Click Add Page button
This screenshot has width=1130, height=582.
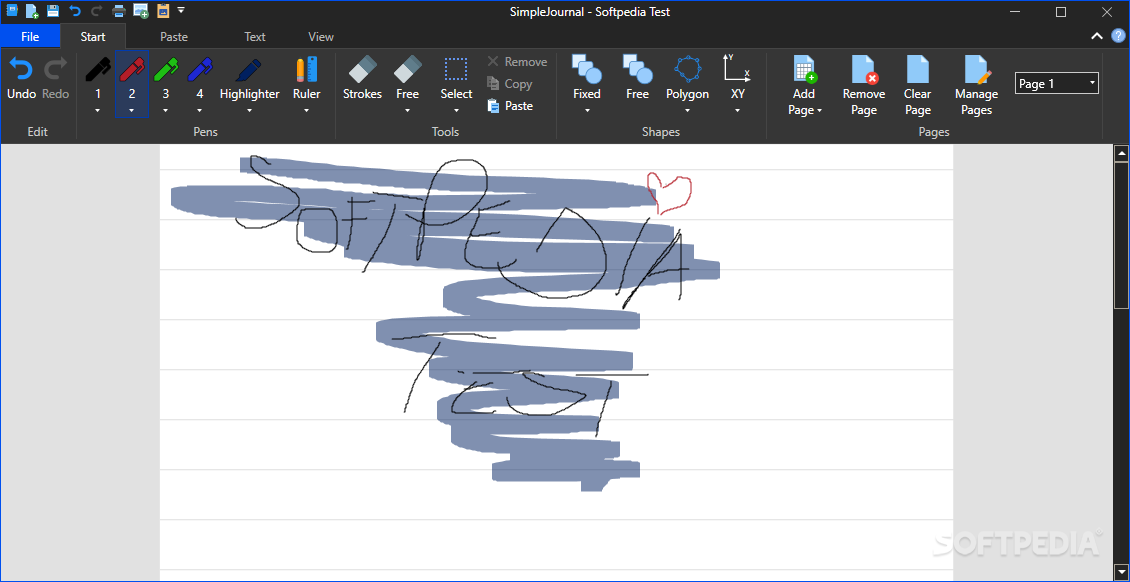pos(804,85)
